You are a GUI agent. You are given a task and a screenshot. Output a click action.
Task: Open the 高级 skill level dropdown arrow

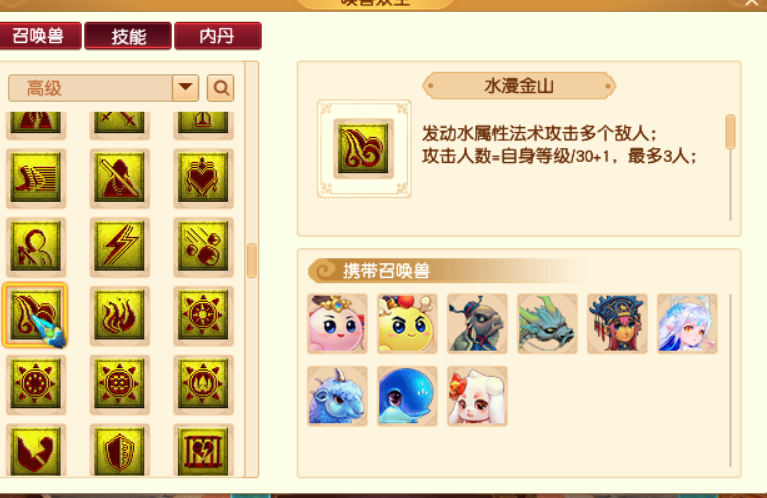click(x=185, y=88)
